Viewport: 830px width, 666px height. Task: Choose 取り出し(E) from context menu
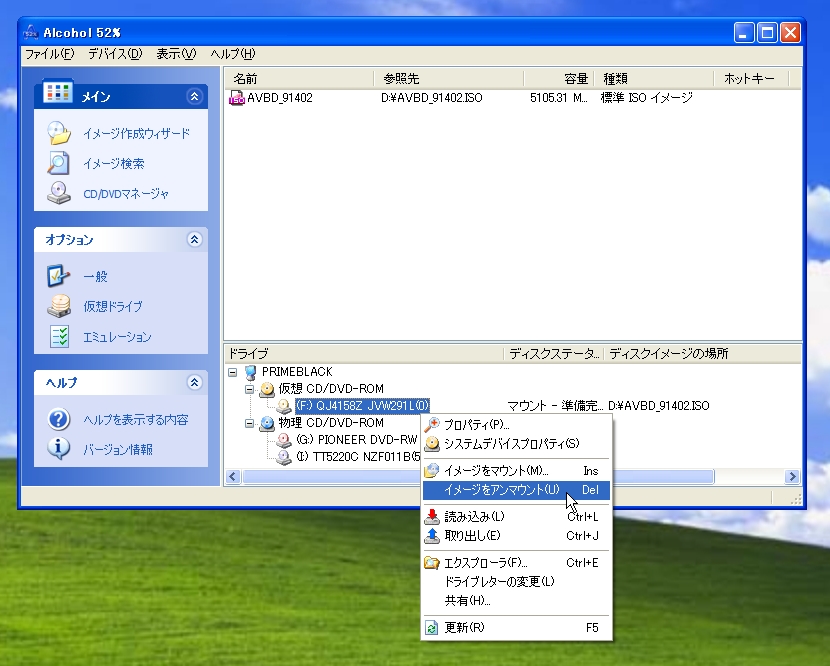tap(516, 536)
